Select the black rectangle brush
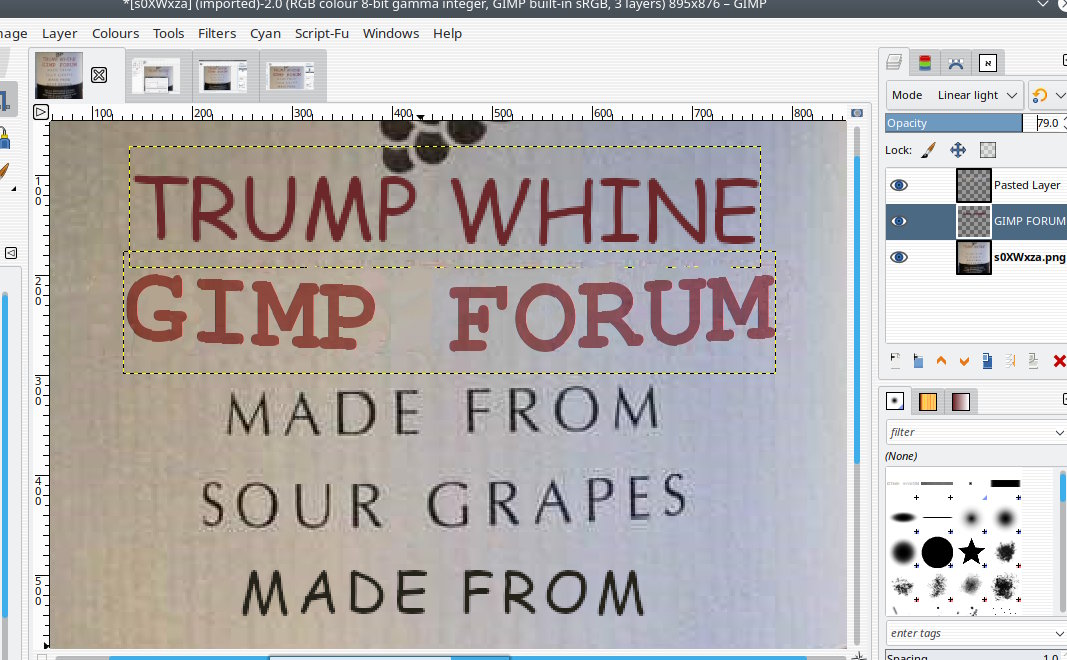Image resolution: width=1067 pixels, height=660 pixels. [1005, 484]
